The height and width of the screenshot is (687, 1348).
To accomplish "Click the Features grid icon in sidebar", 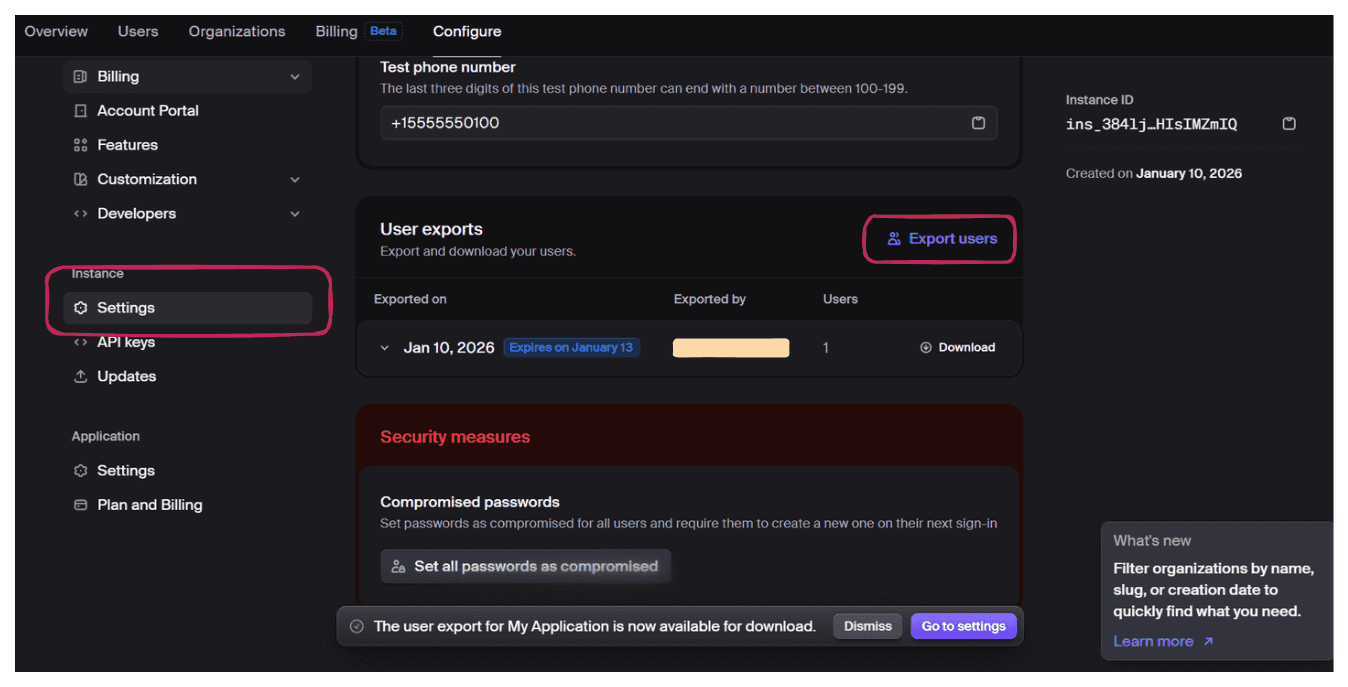I will click(81, 145).
